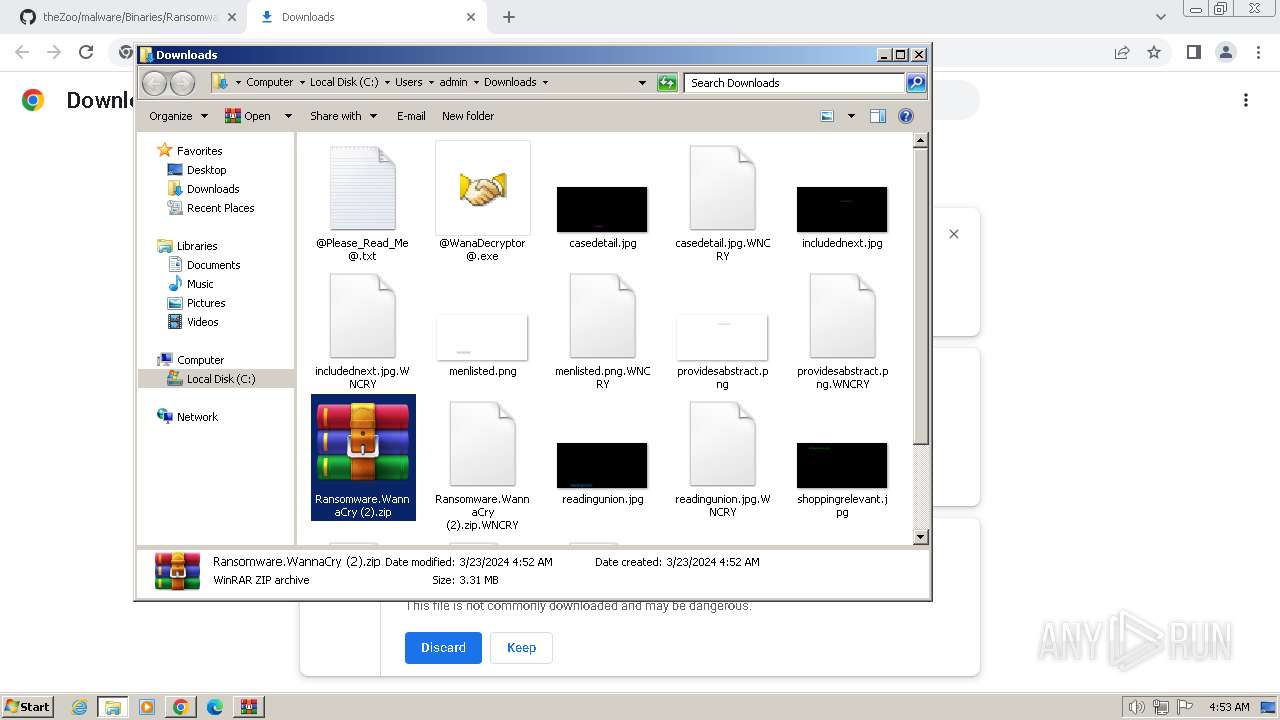Open Recent Places in Favorites
The height and width of the screenshot is (720, 1280).
tap(220, 208)
